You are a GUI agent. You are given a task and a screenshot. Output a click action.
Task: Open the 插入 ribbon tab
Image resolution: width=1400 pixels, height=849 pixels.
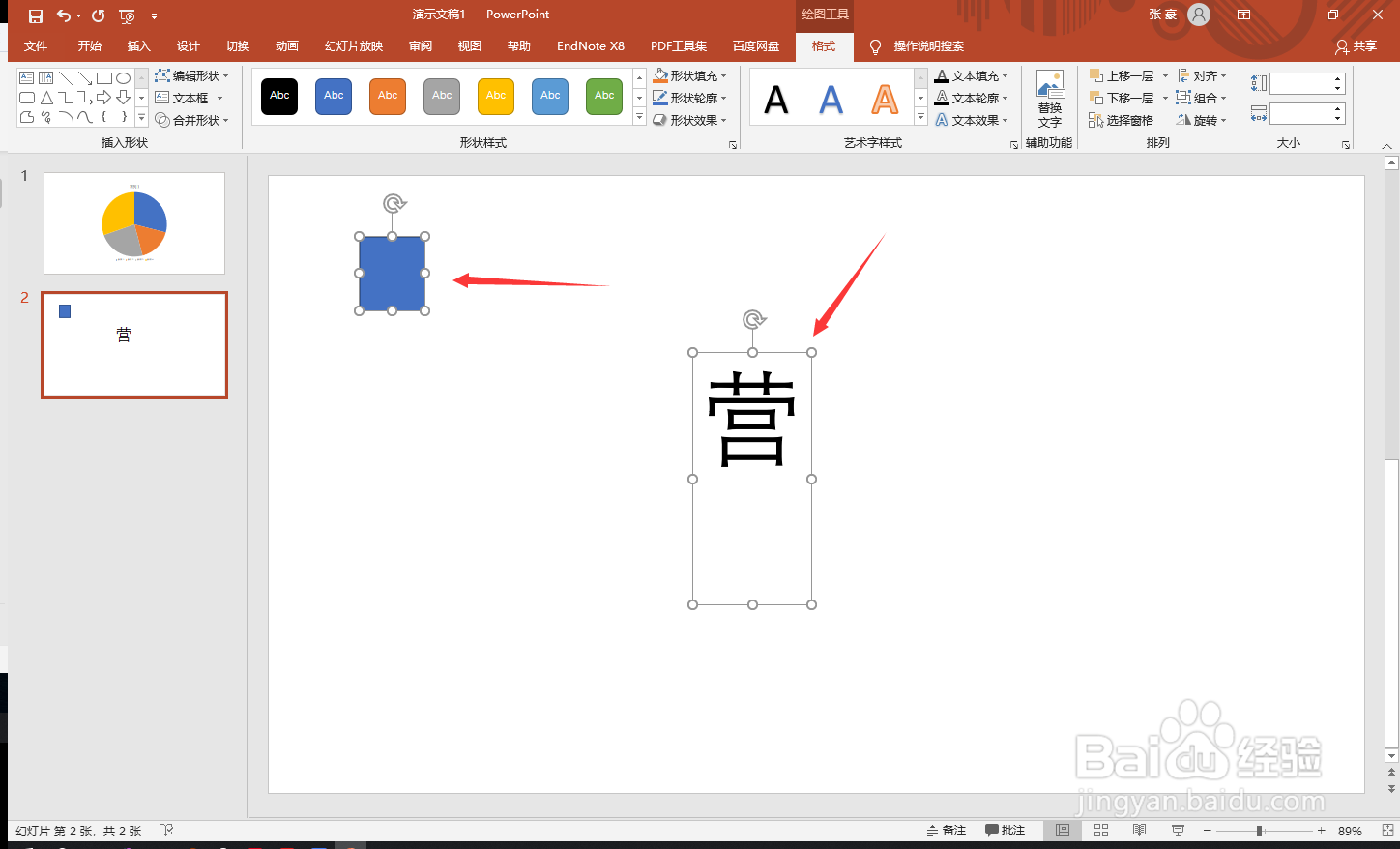coord(139,46)
